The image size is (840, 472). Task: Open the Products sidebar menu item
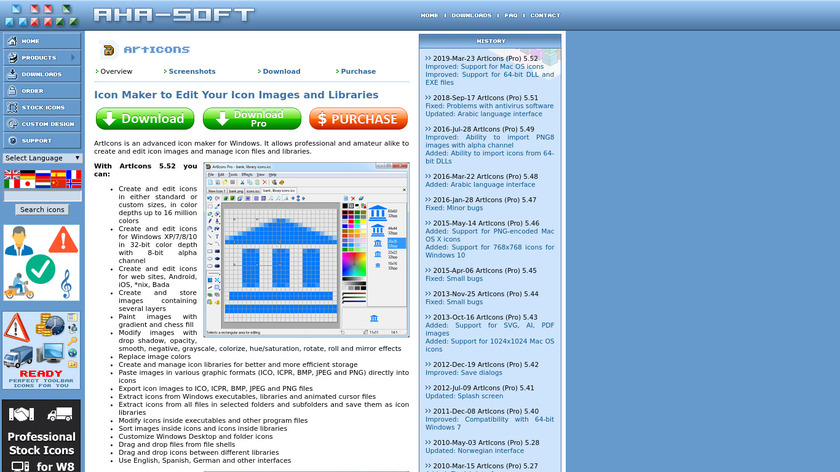tap(42, 57)
